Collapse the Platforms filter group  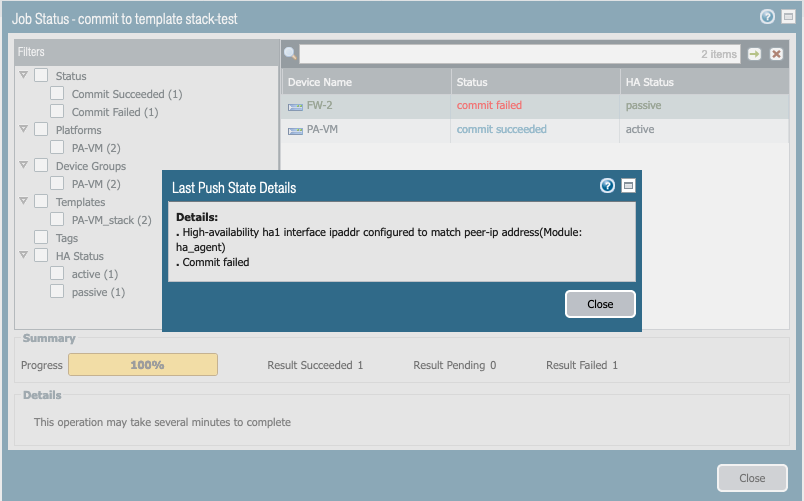[23, 129]
